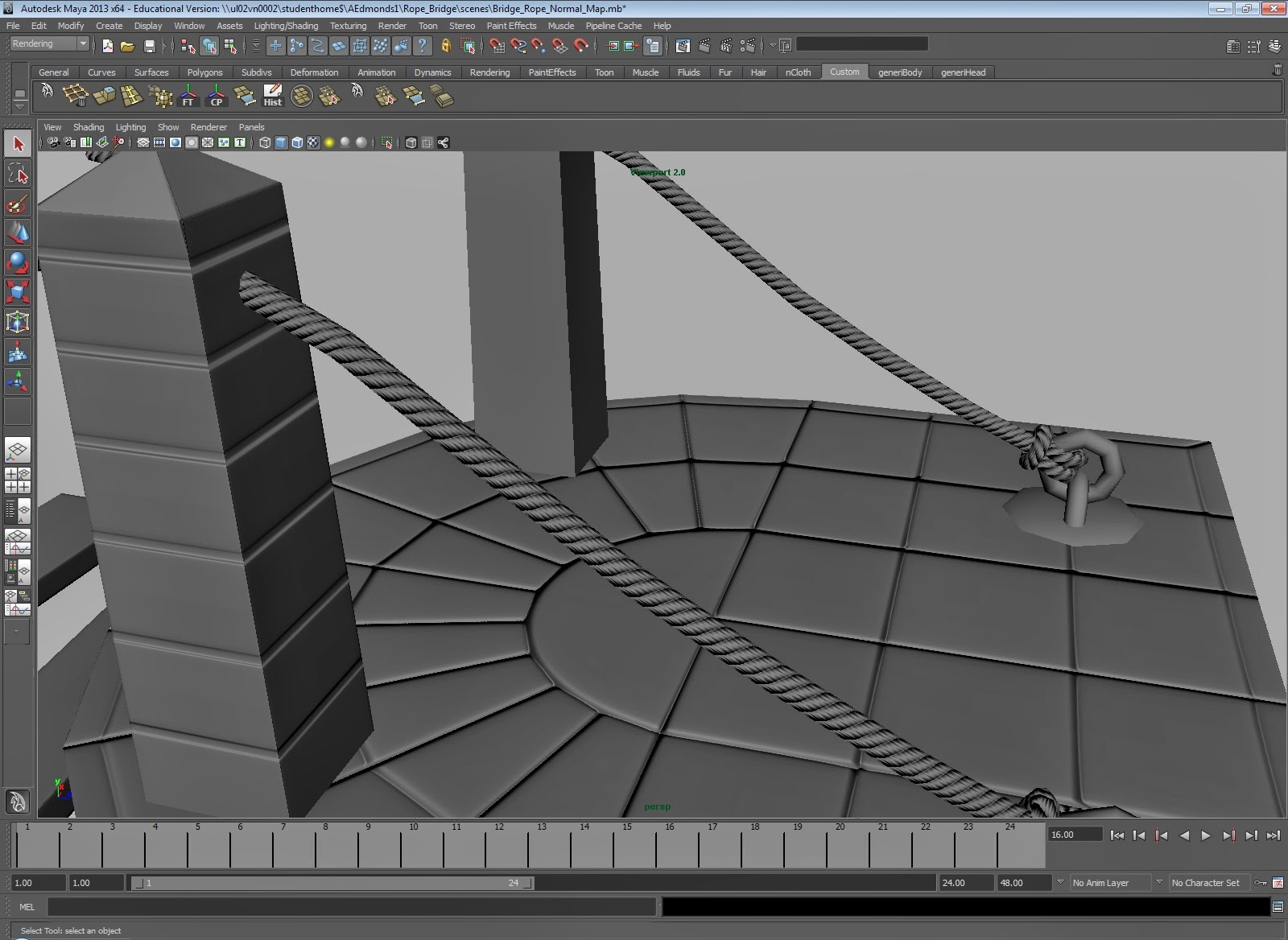Open the Lighting/Shading menu
1288x940 pixels.
point(286,26)
